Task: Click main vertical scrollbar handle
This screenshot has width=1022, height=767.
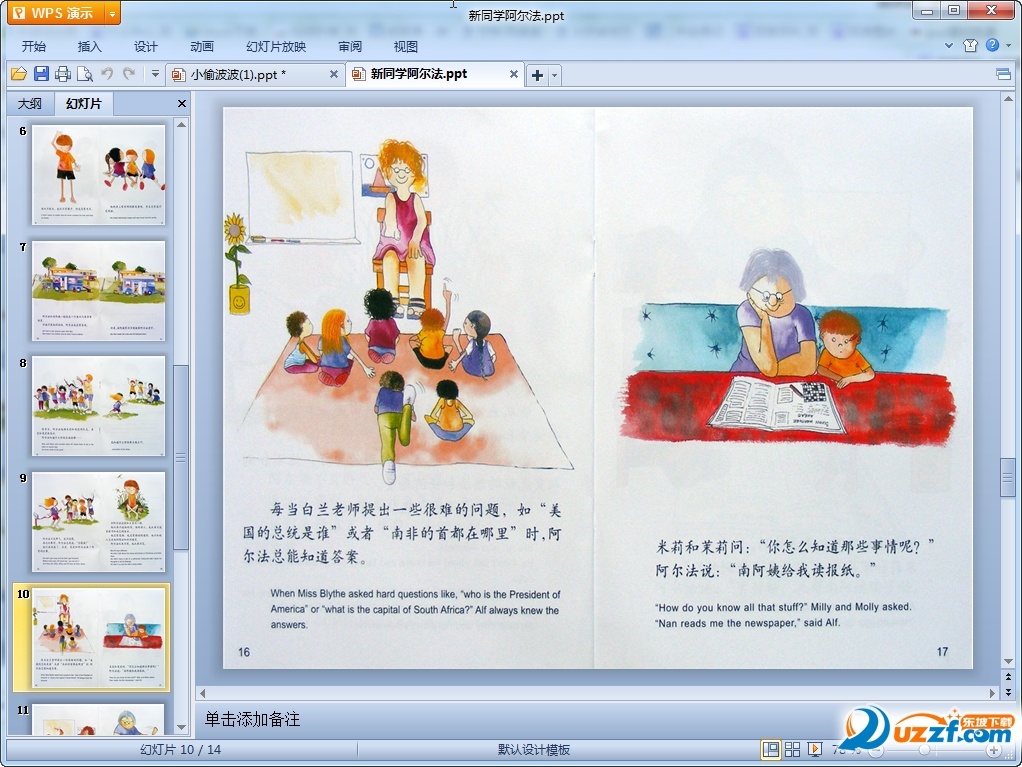Action: tap(1008, 478)
